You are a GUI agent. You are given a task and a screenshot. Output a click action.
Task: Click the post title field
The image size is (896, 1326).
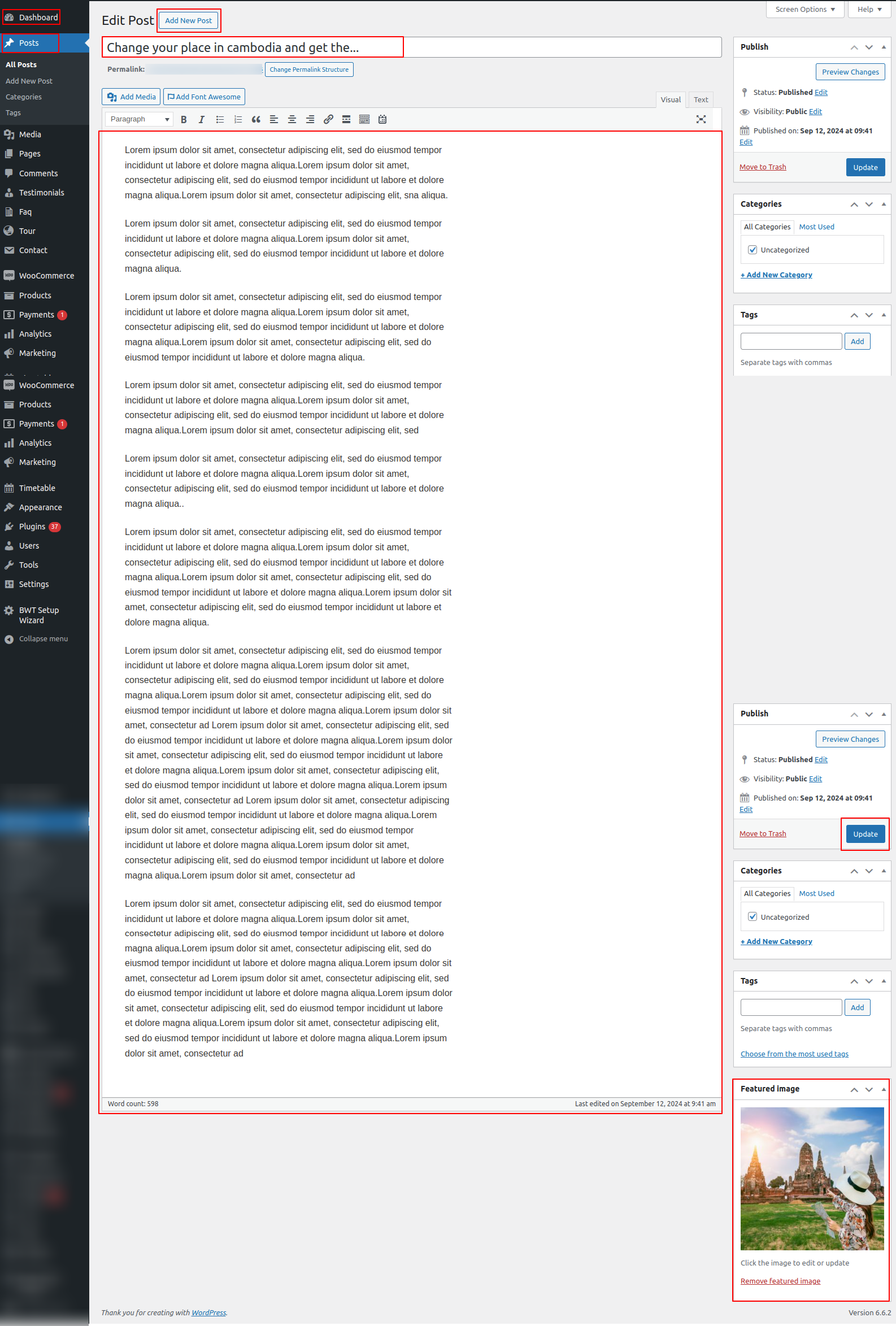point(411,47)
